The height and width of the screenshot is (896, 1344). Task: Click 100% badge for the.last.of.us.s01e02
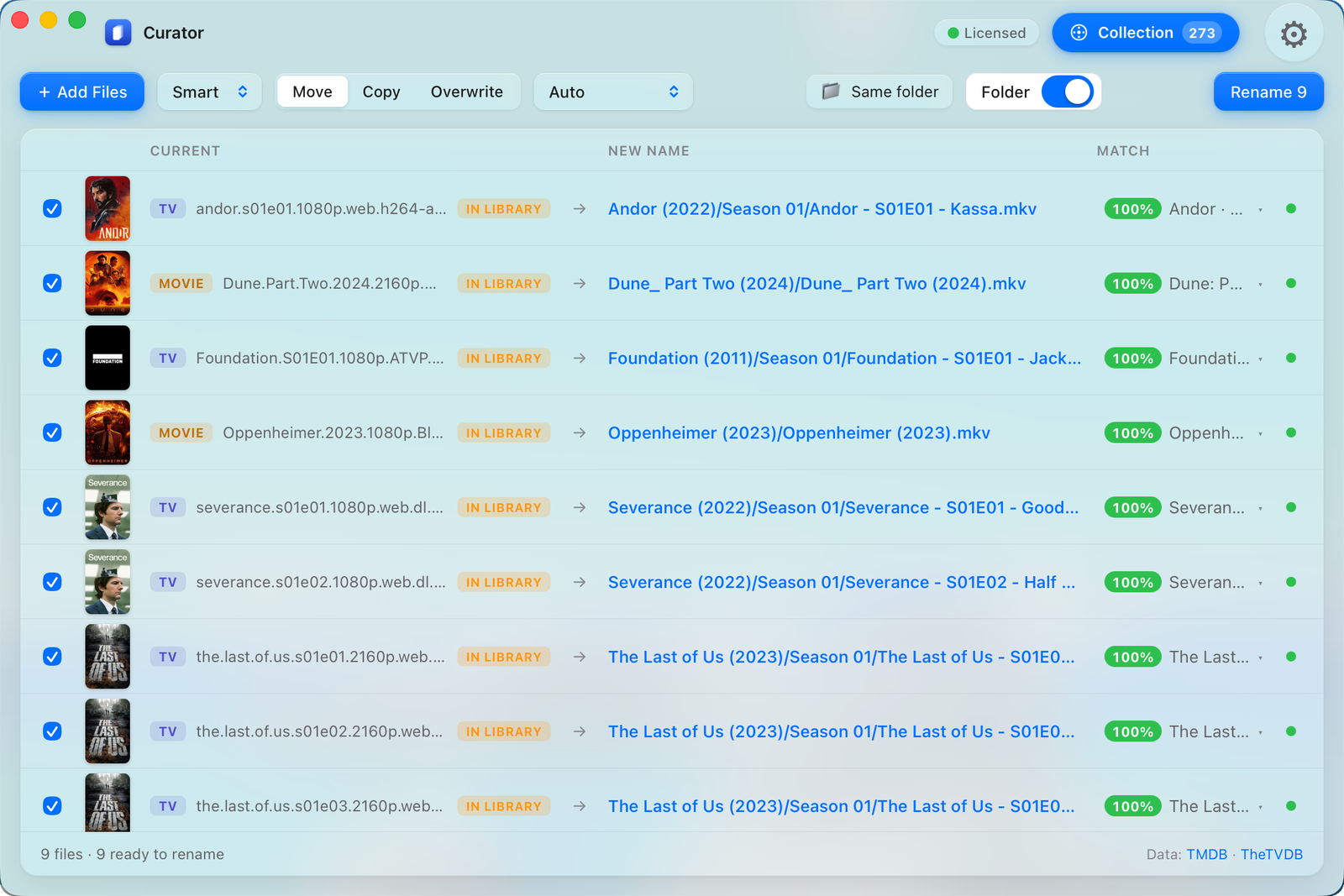coord(1132,731)
